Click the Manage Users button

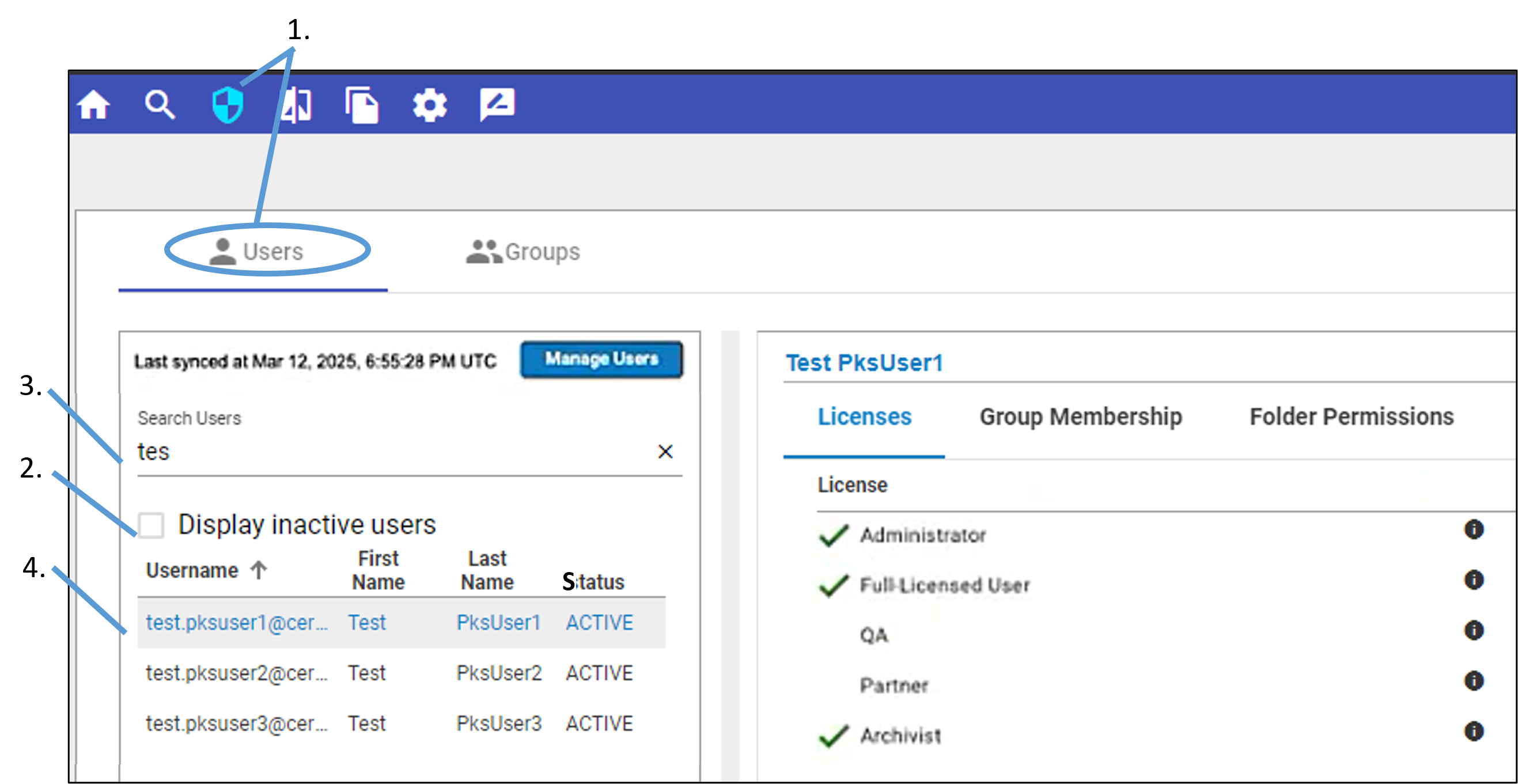pos(601,359)
